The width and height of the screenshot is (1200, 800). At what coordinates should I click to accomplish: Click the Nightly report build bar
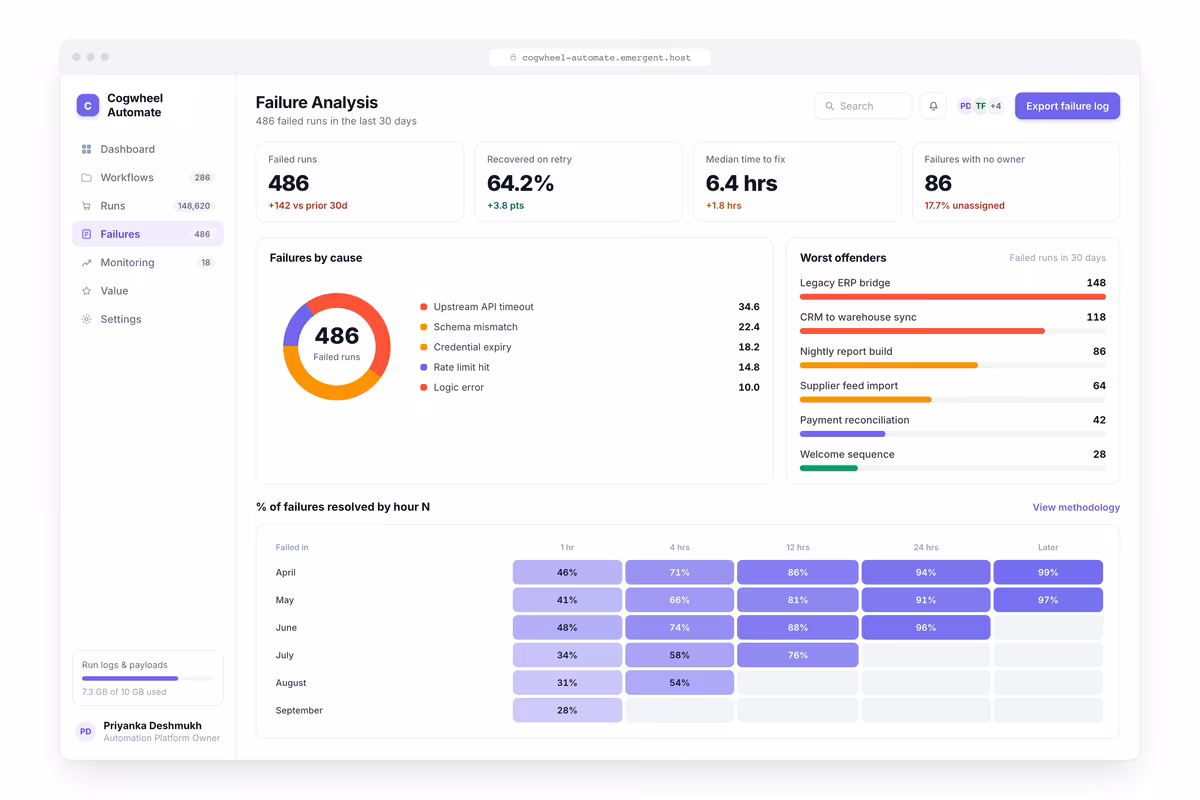tap(889, 365)
